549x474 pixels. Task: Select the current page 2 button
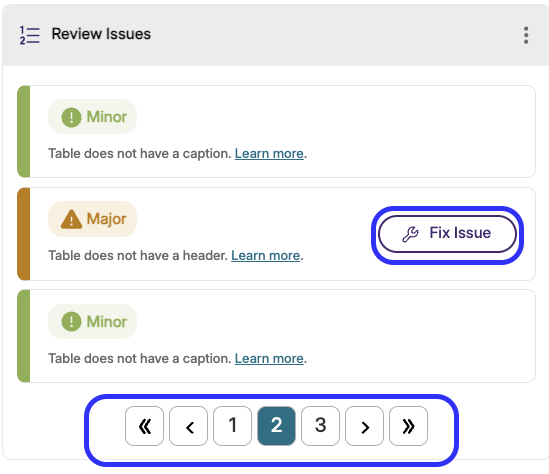point(276,426)
